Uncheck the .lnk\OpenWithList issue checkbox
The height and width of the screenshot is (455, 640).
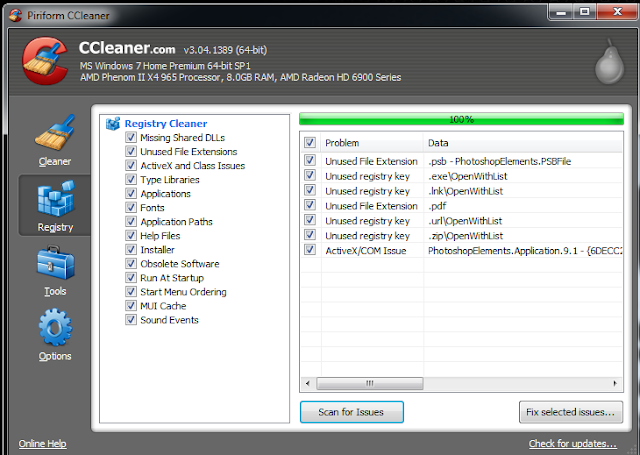pyautogui.click(x=310, y=190)
